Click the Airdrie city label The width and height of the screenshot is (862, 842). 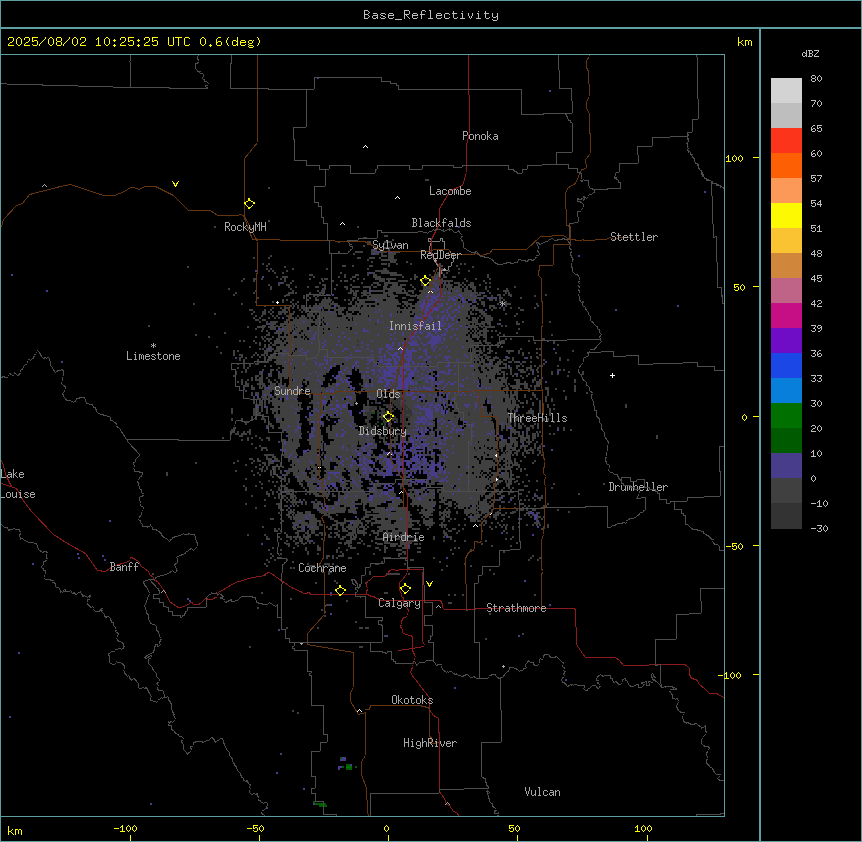pos(404,537)
